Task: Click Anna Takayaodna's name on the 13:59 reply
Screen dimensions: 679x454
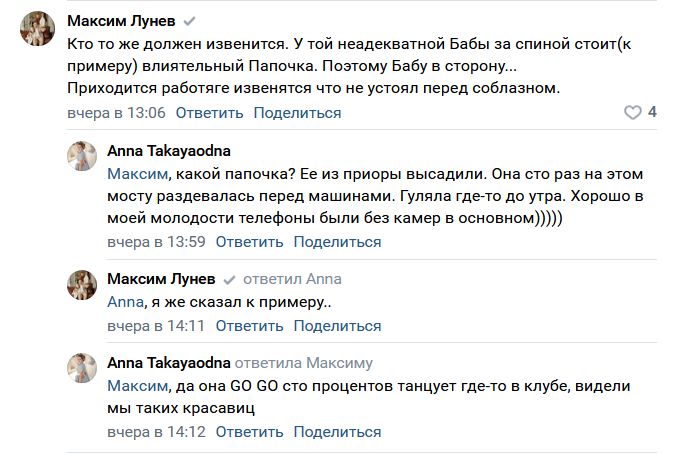Action: point(168,151)
